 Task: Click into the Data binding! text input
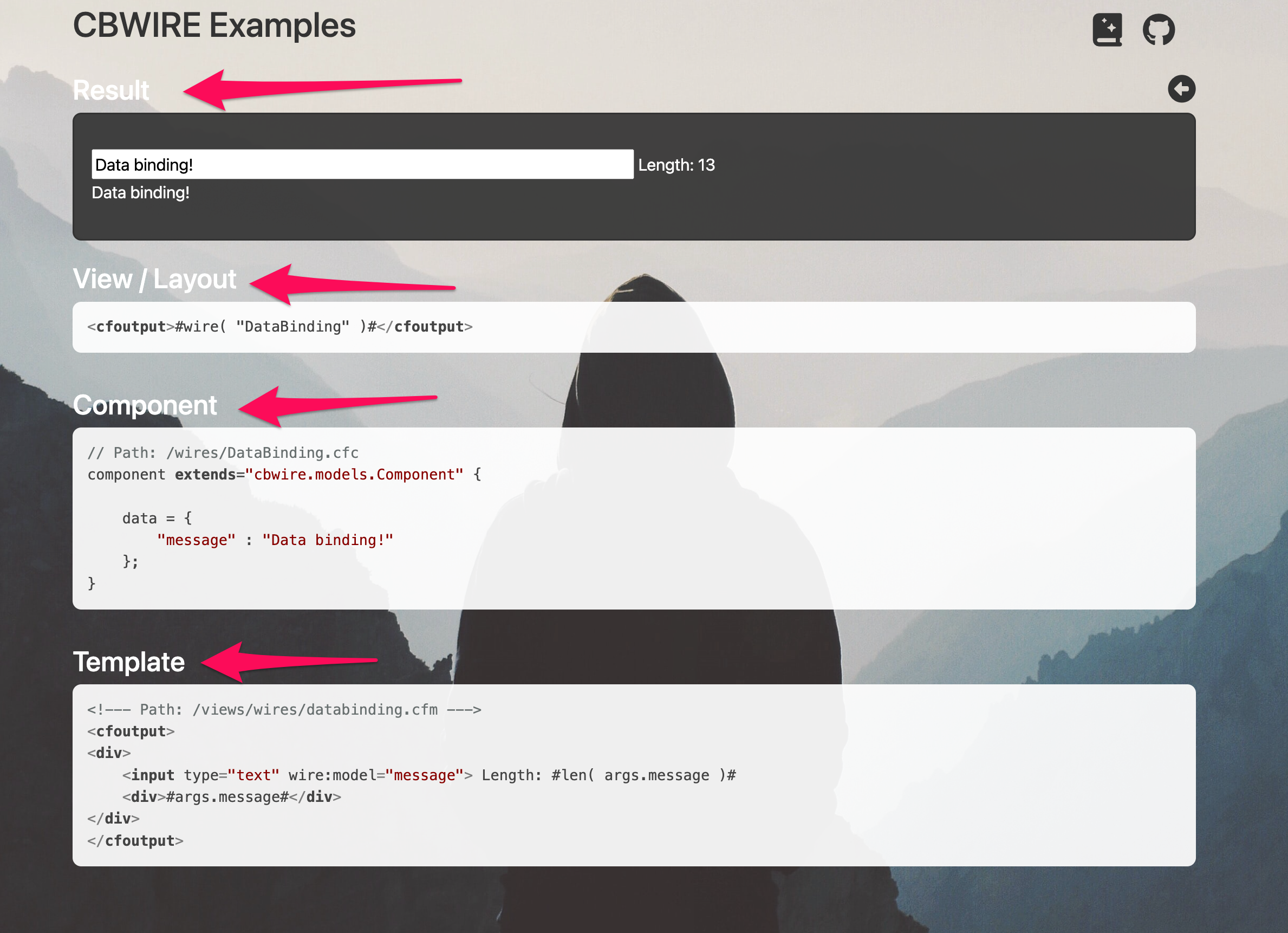click(362, 165)
